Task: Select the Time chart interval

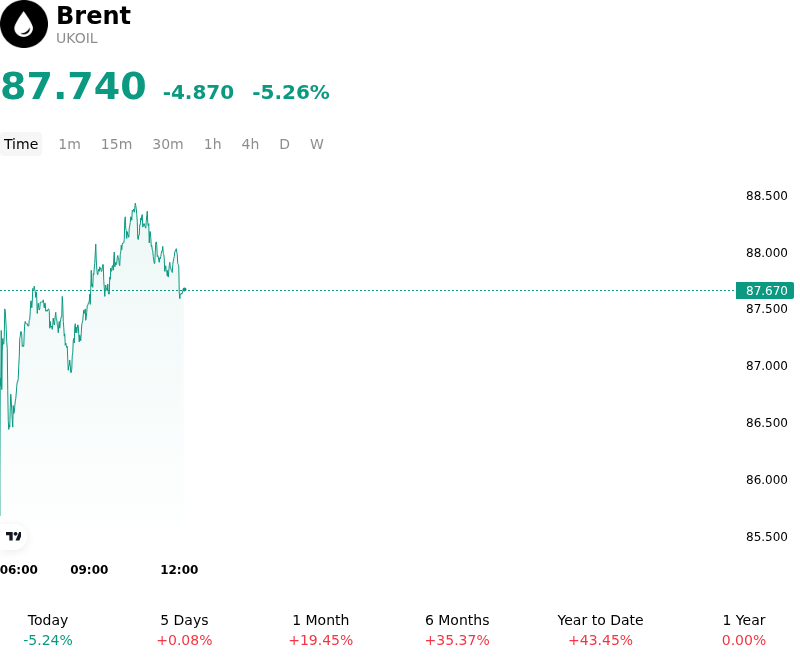Action: [21, 144]
